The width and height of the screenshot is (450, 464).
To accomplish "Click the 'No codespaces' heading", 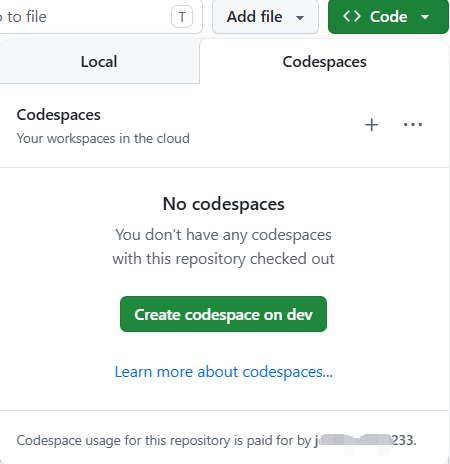I will [x=224, y=204].
